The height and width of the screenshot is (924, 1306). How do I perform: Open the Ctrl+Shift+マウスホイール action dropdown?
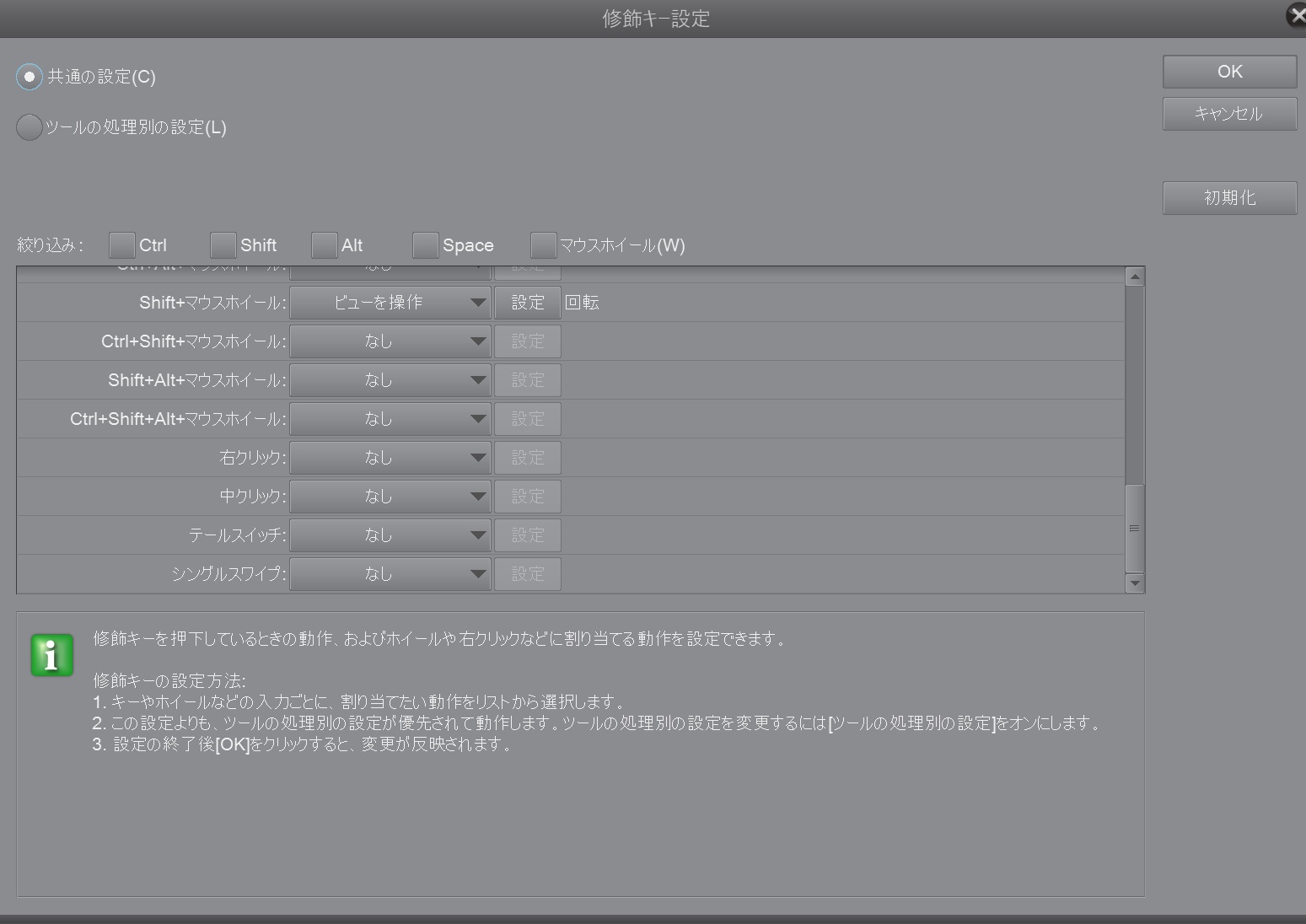tap(390, 341)
